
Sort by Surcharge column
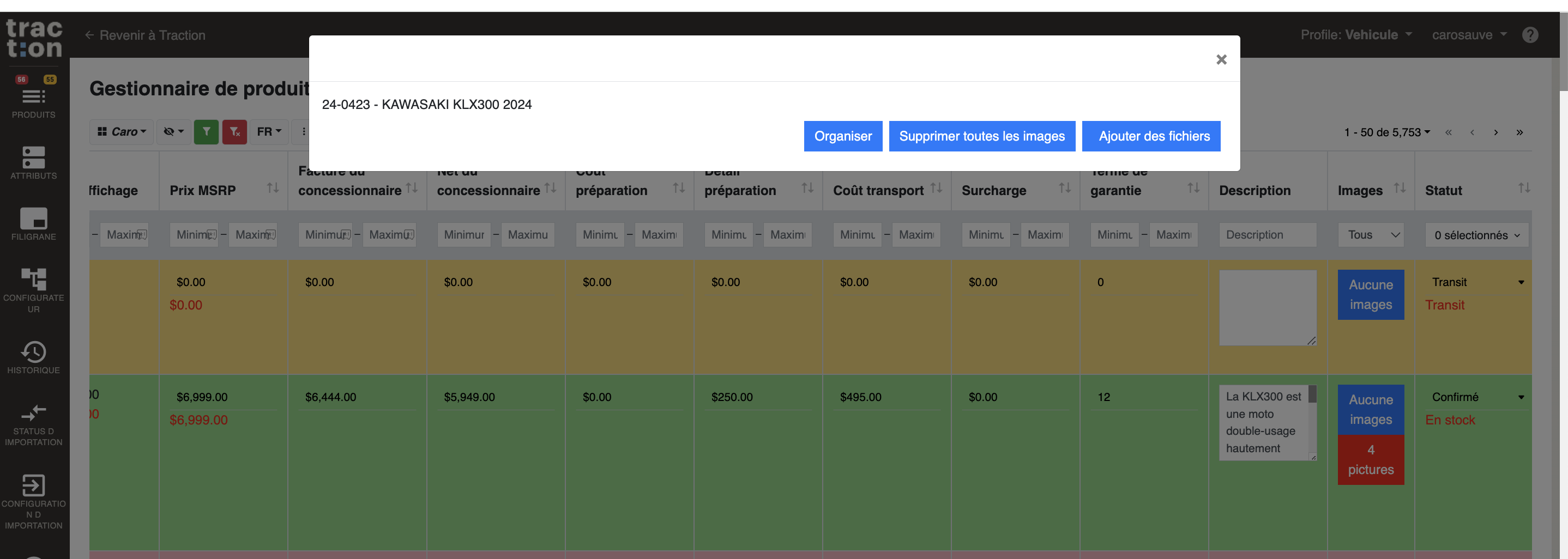1065,188
